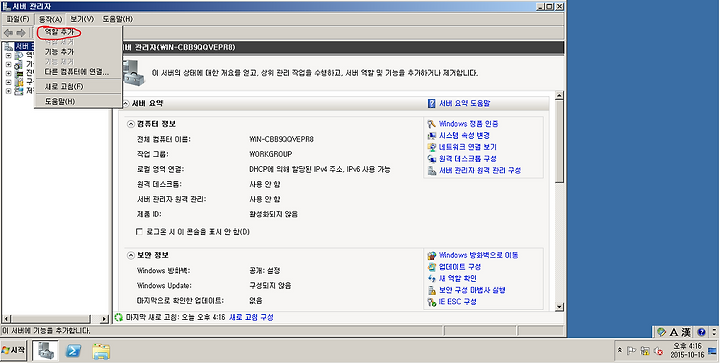The image size is (720, 363).
Task: Click the Back arrow in the toolbar
Action: (8, 33)
